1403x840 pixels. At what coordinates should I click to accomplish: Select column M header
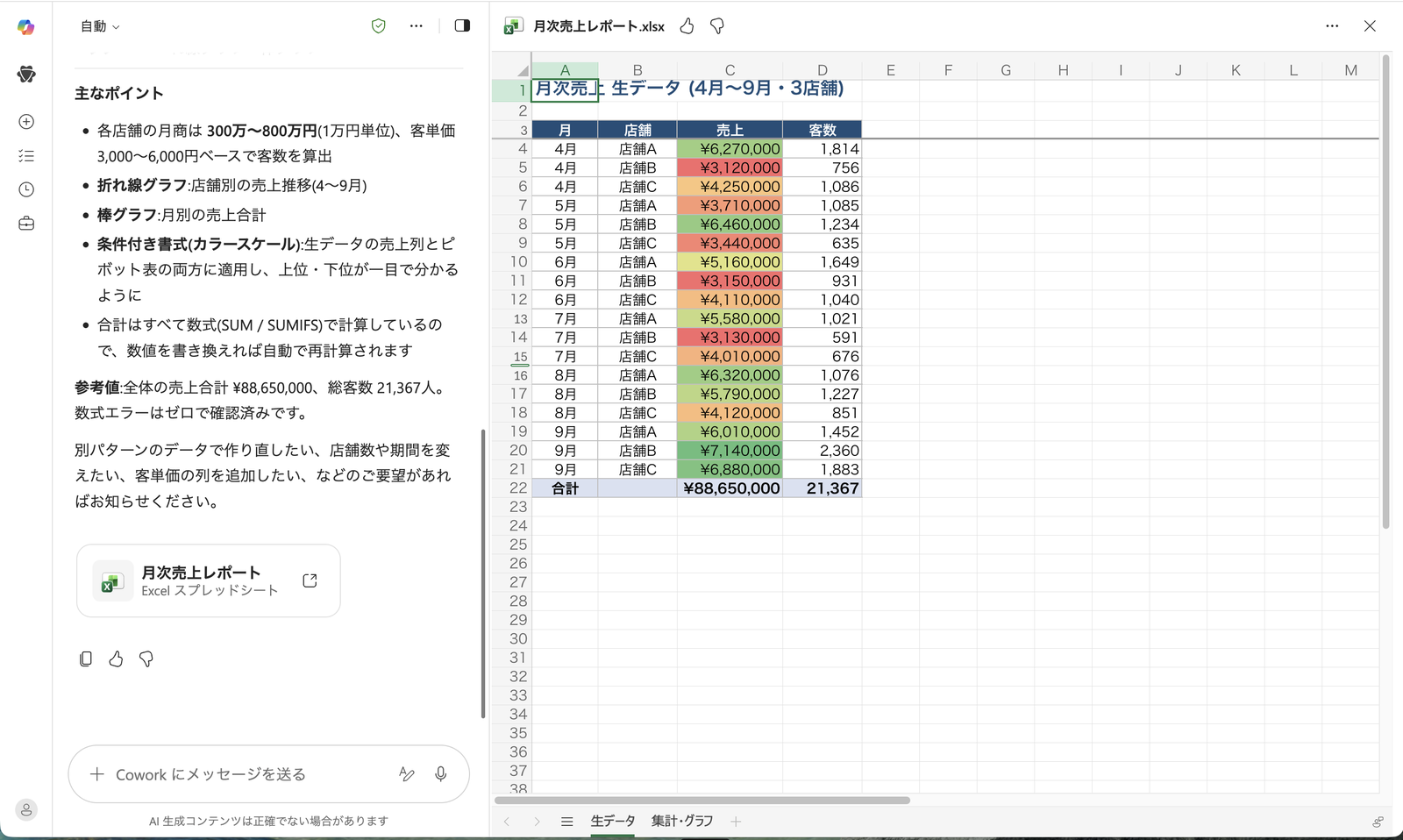tap(1350, 70)
